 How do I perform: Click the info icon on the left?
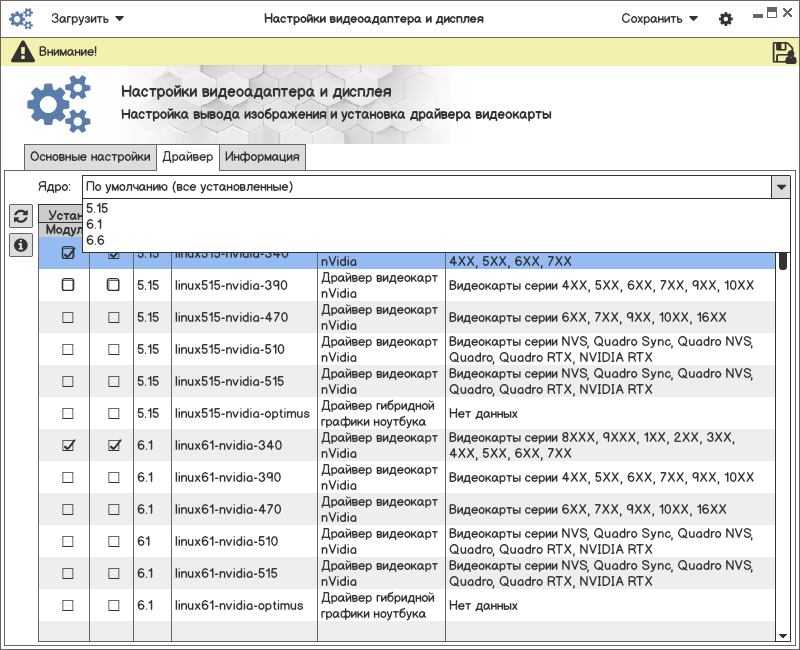[20, 245]
